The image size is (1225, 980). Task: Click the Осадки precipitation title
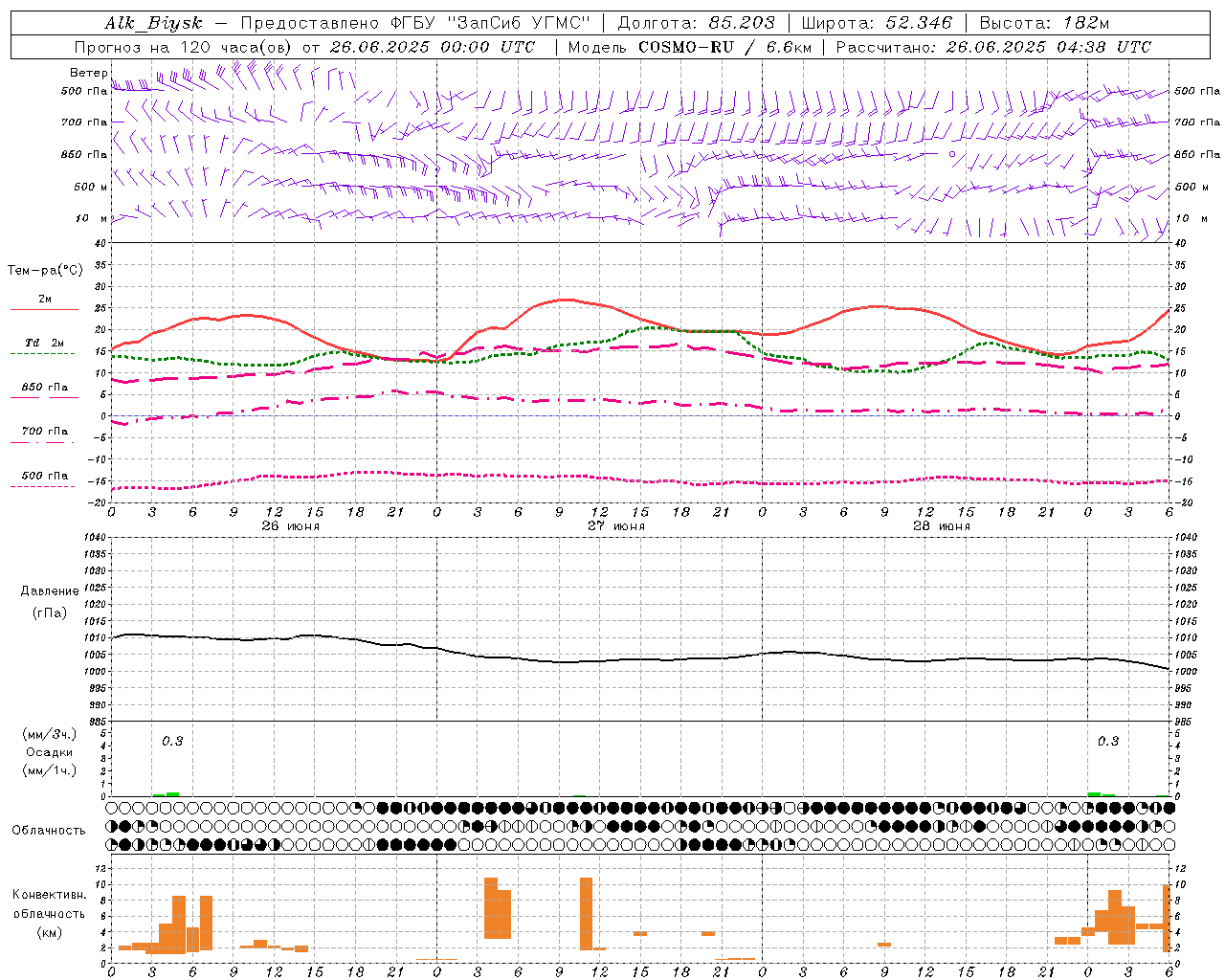(x=50, y=752)
